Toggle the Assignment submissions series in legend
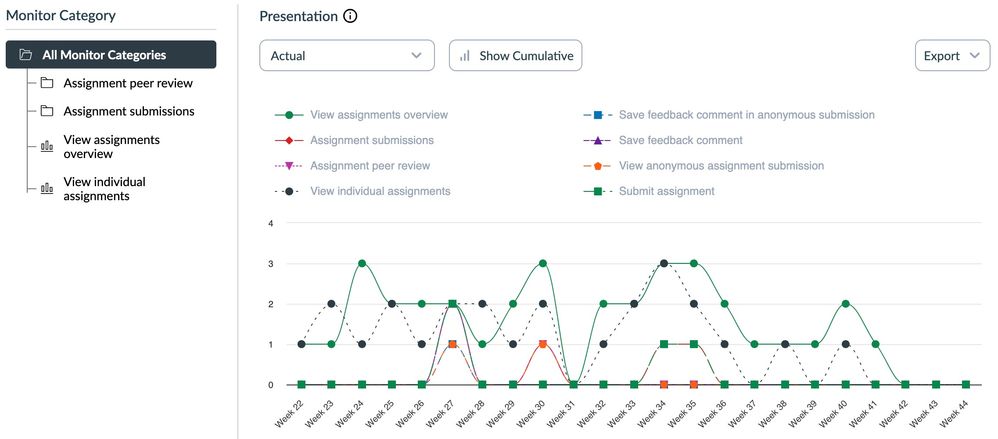Image resolution: width=998 pixels, height=439 pixels. coord(371,141)
